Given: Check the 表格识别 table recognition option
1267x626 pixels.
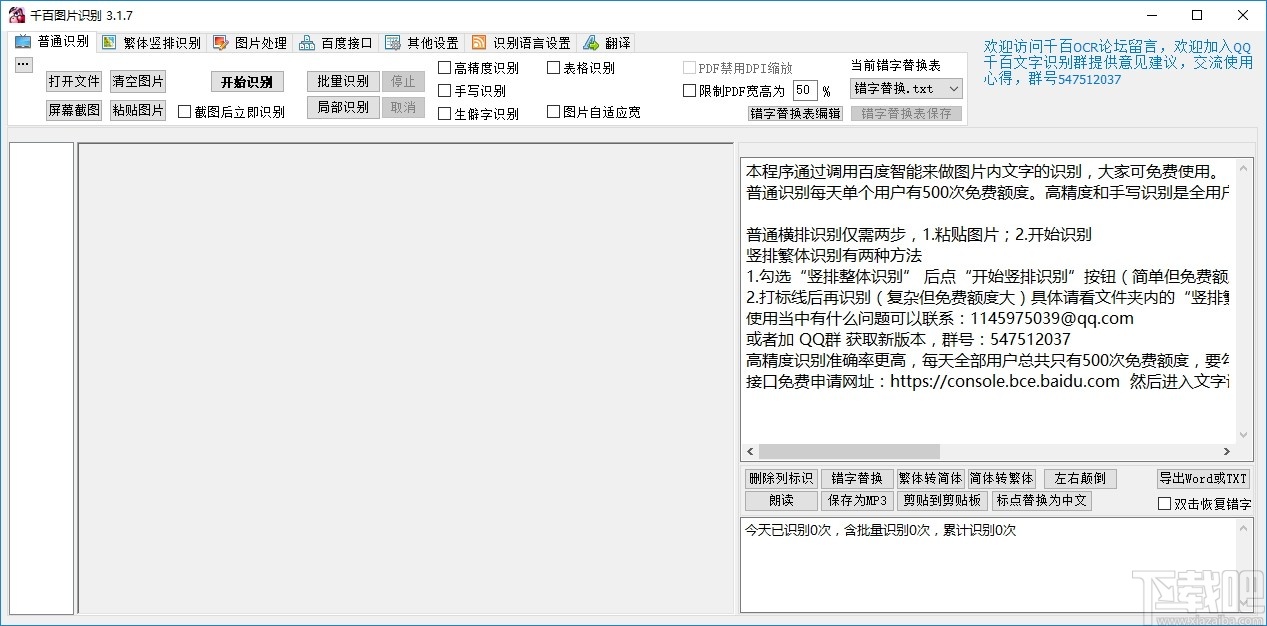Looking at the screenshot, I should 552,67.
